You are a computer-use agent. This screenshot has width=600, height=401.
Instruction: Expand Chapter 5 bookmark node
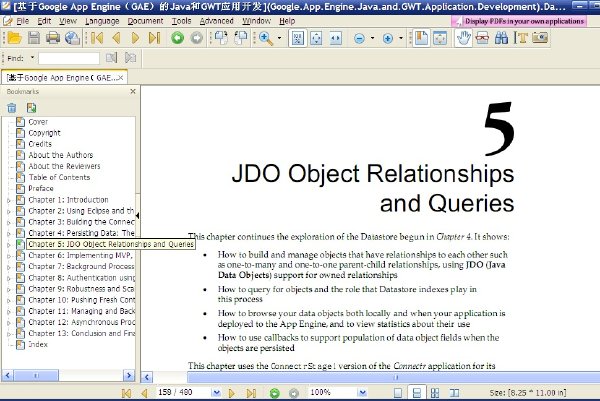pos(8,245)
